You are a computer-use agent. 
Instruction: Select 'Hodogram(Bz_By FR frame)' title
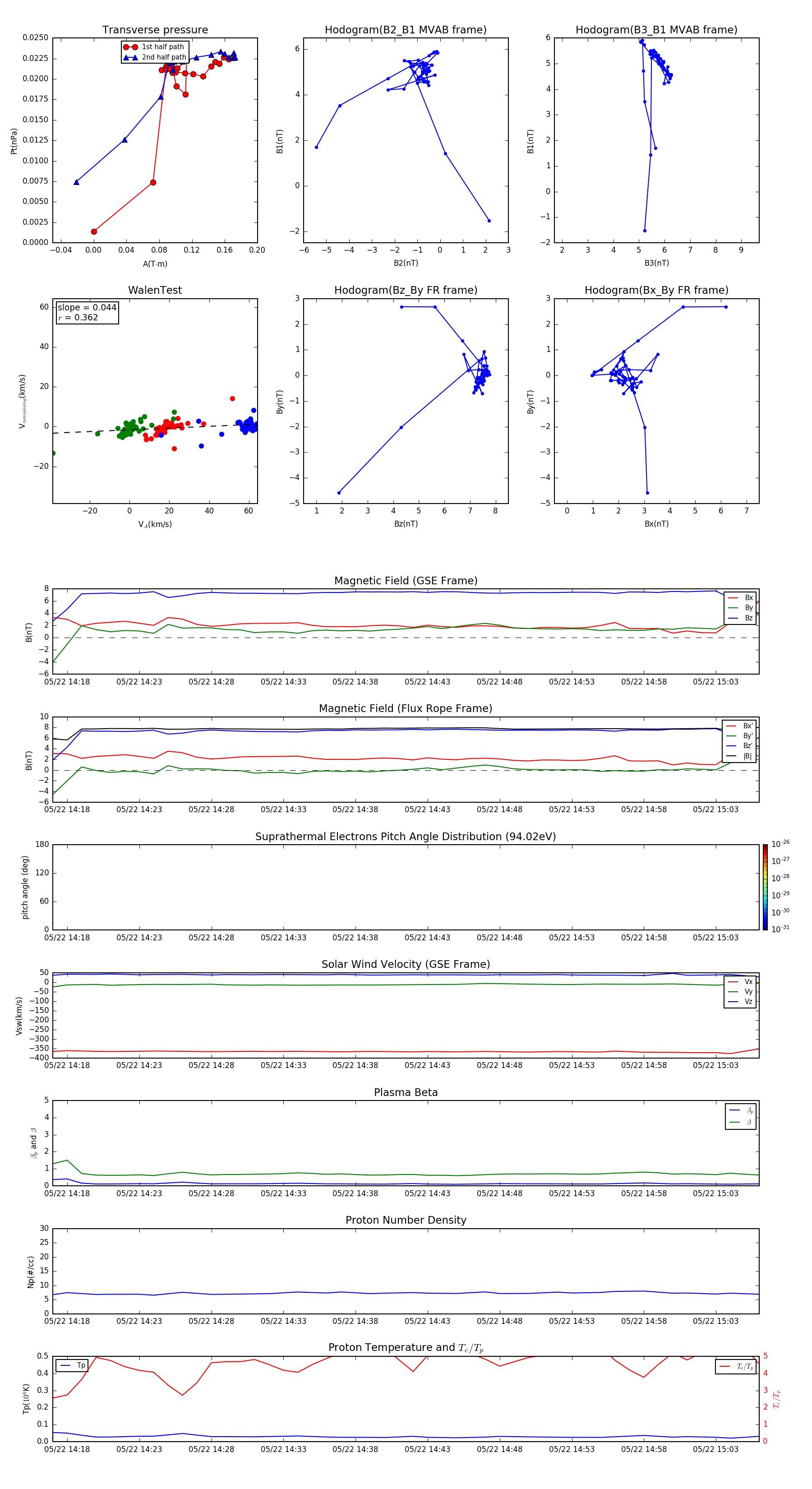tap(406, 290)
